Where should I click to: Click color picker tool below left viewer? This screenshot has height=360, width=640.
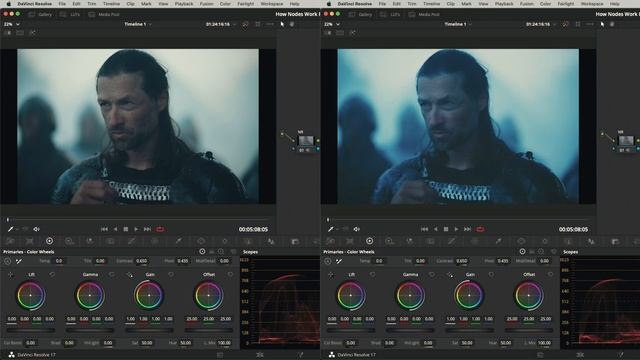pyautogui.click(x=11, y=229)
